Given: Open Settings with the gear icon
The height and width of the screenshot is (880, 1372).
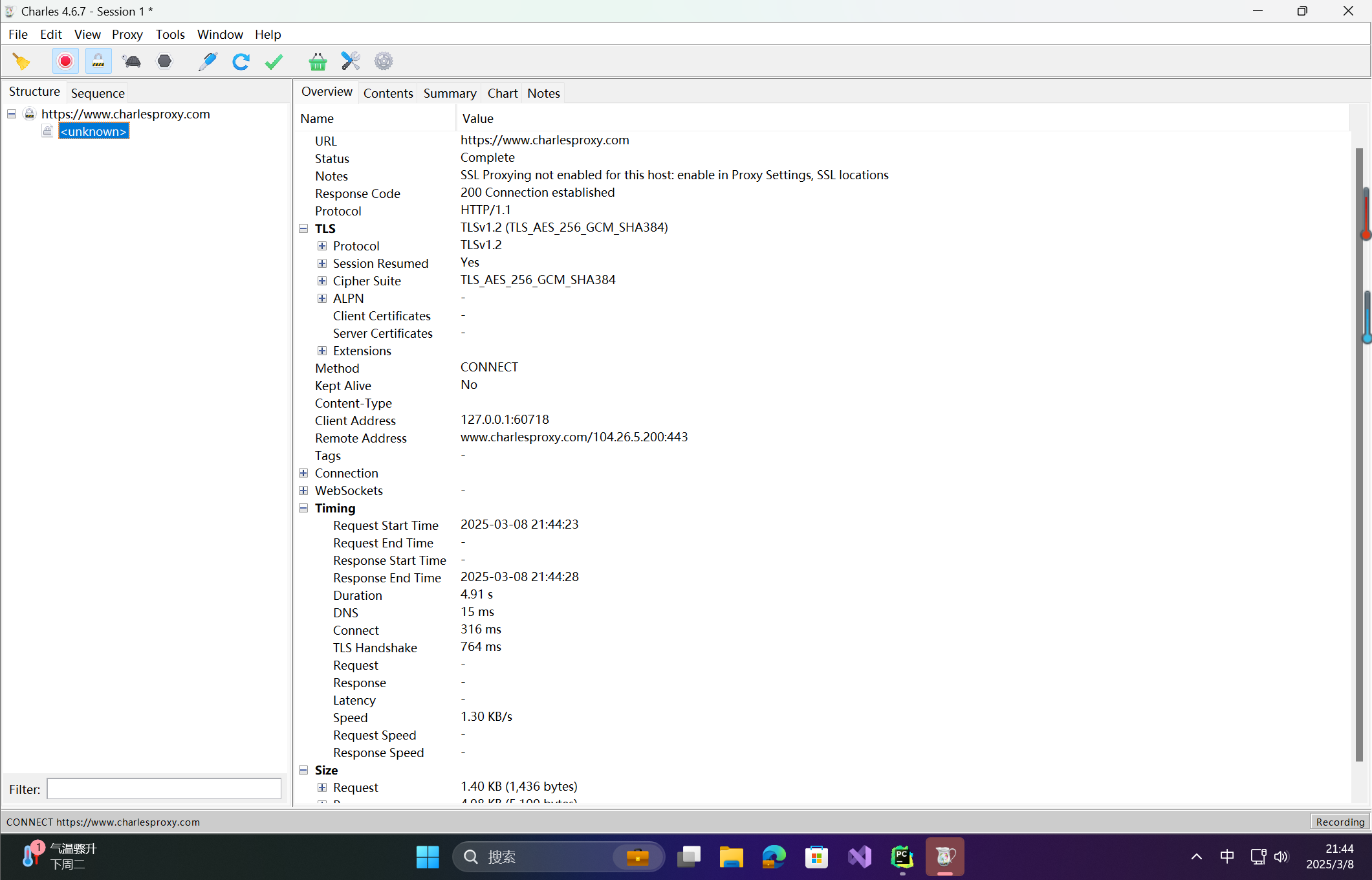Looking at the screenshot, I should tap(384, 61).
